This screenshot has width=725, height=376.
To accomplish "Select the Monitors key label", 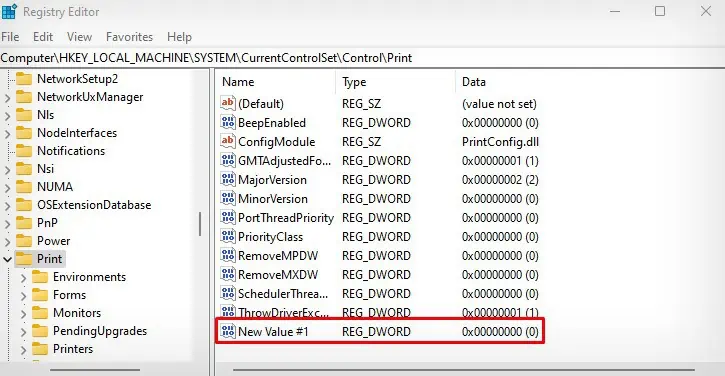I will pyautogui.click(x=77, y=313).
